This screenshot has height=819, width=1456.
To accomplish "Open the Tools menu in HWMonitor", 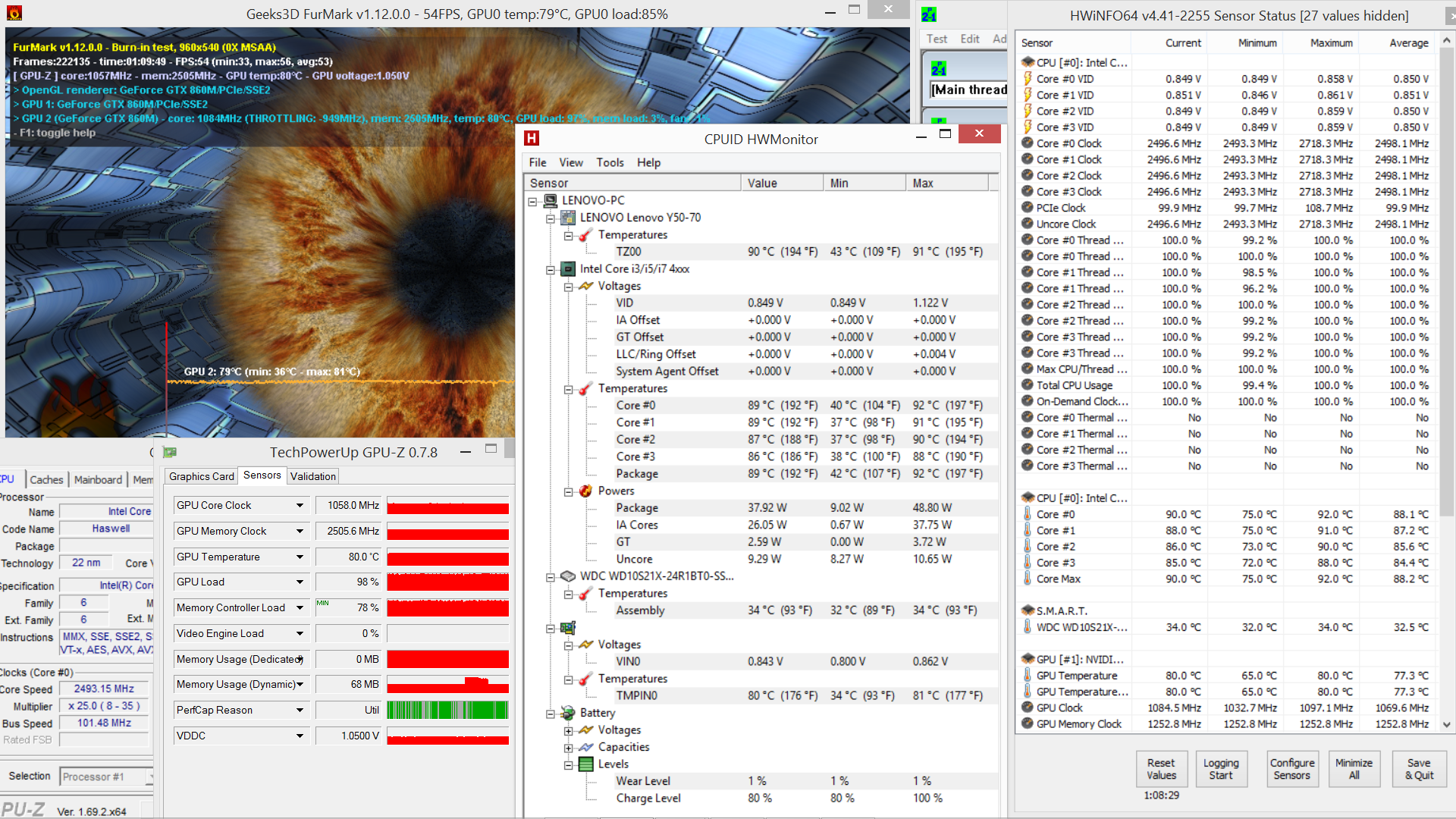I will (x=610, y=162).
